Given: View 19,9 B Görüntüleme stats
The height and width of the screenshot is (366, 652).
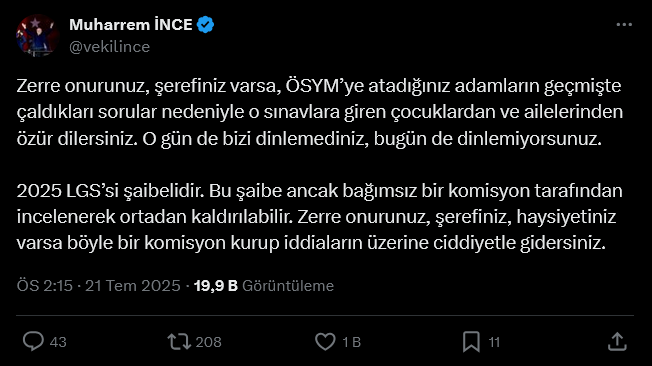Looking at the screenshot, I should tap(264, 286).
